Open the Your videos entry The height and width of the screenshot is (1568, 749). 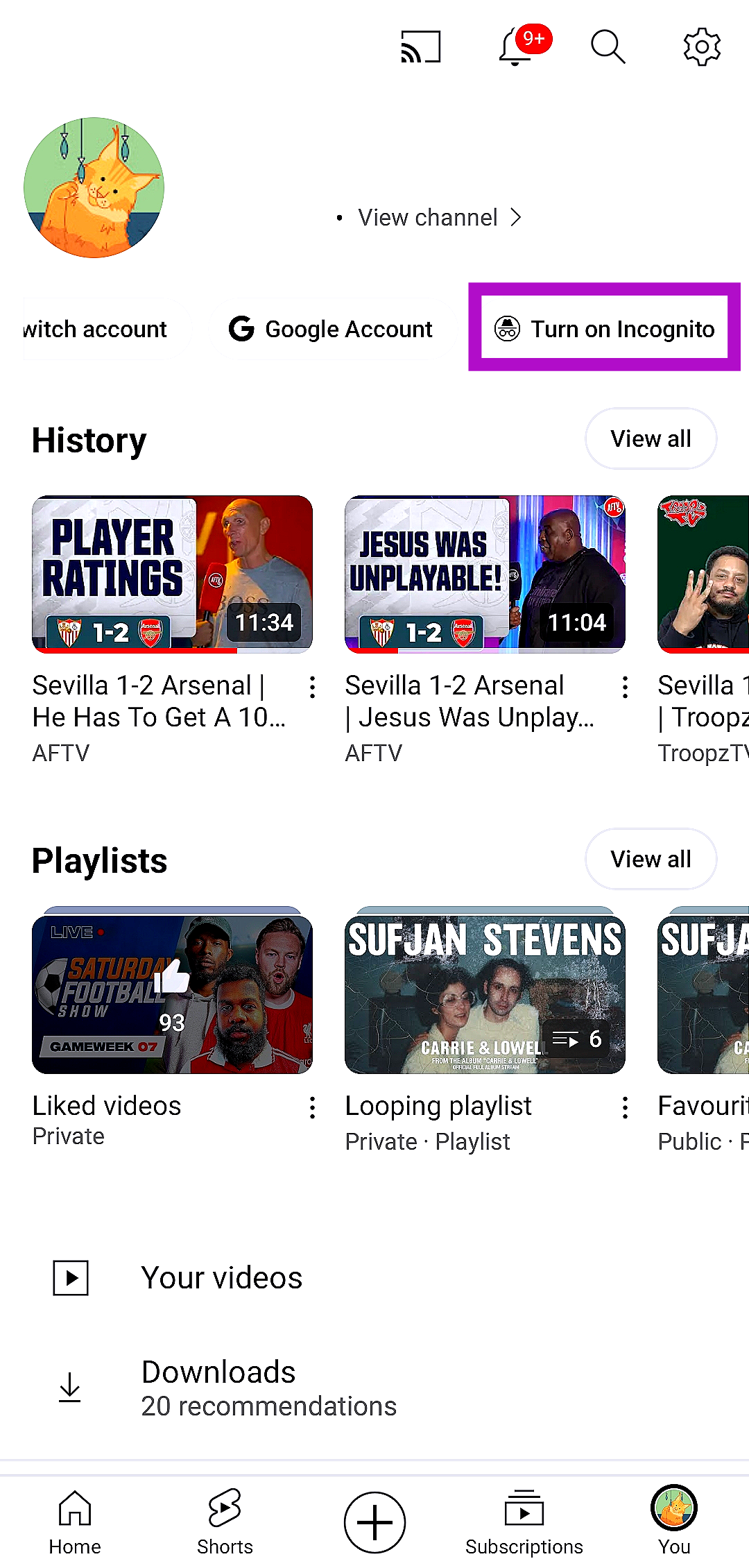tap(222, 1278)
